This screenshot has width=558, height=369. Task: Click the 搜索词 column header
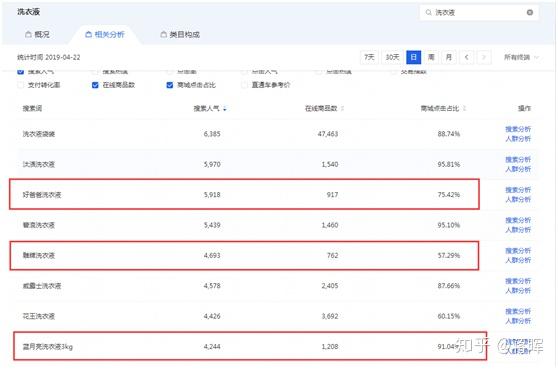pos(32,109)
